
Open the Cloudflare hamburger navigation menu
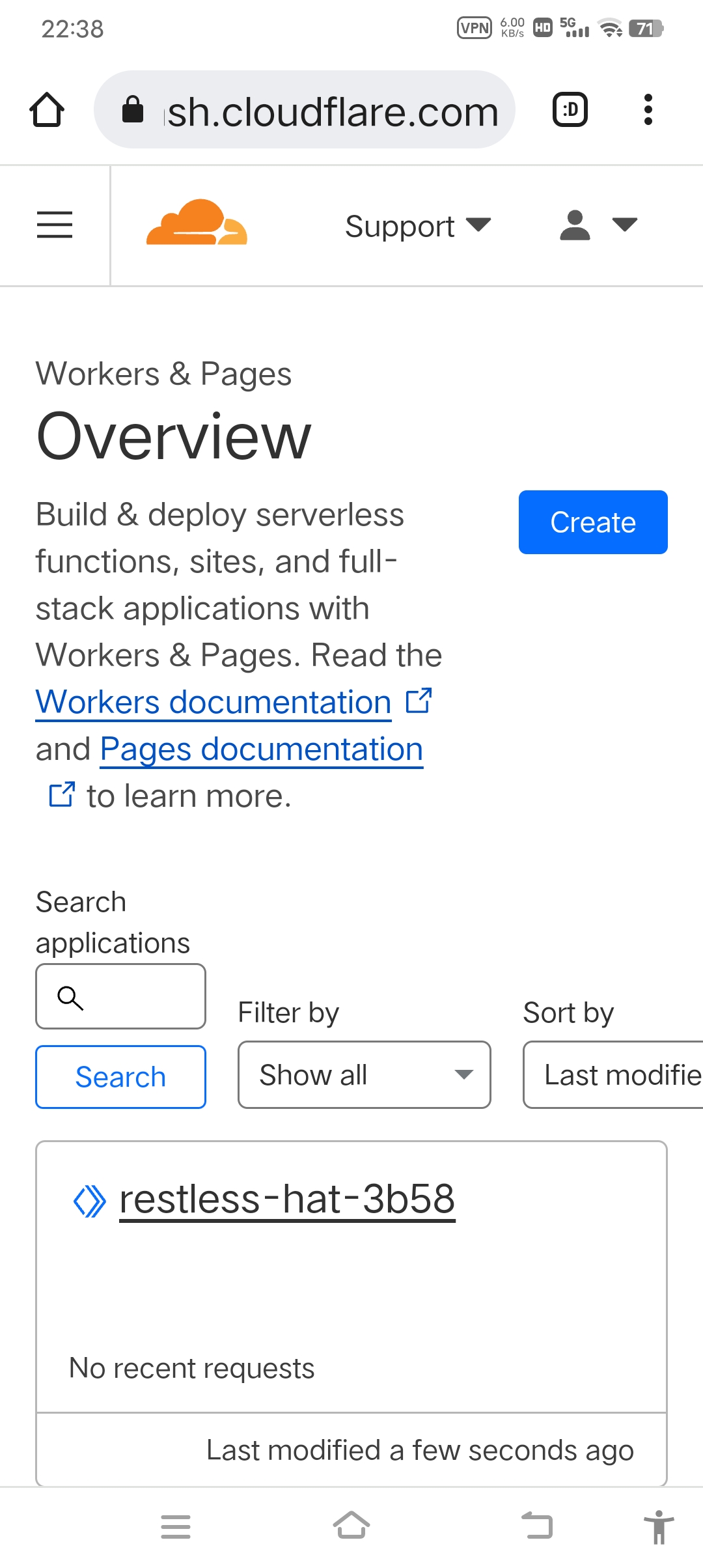click(x=55, y=225)
